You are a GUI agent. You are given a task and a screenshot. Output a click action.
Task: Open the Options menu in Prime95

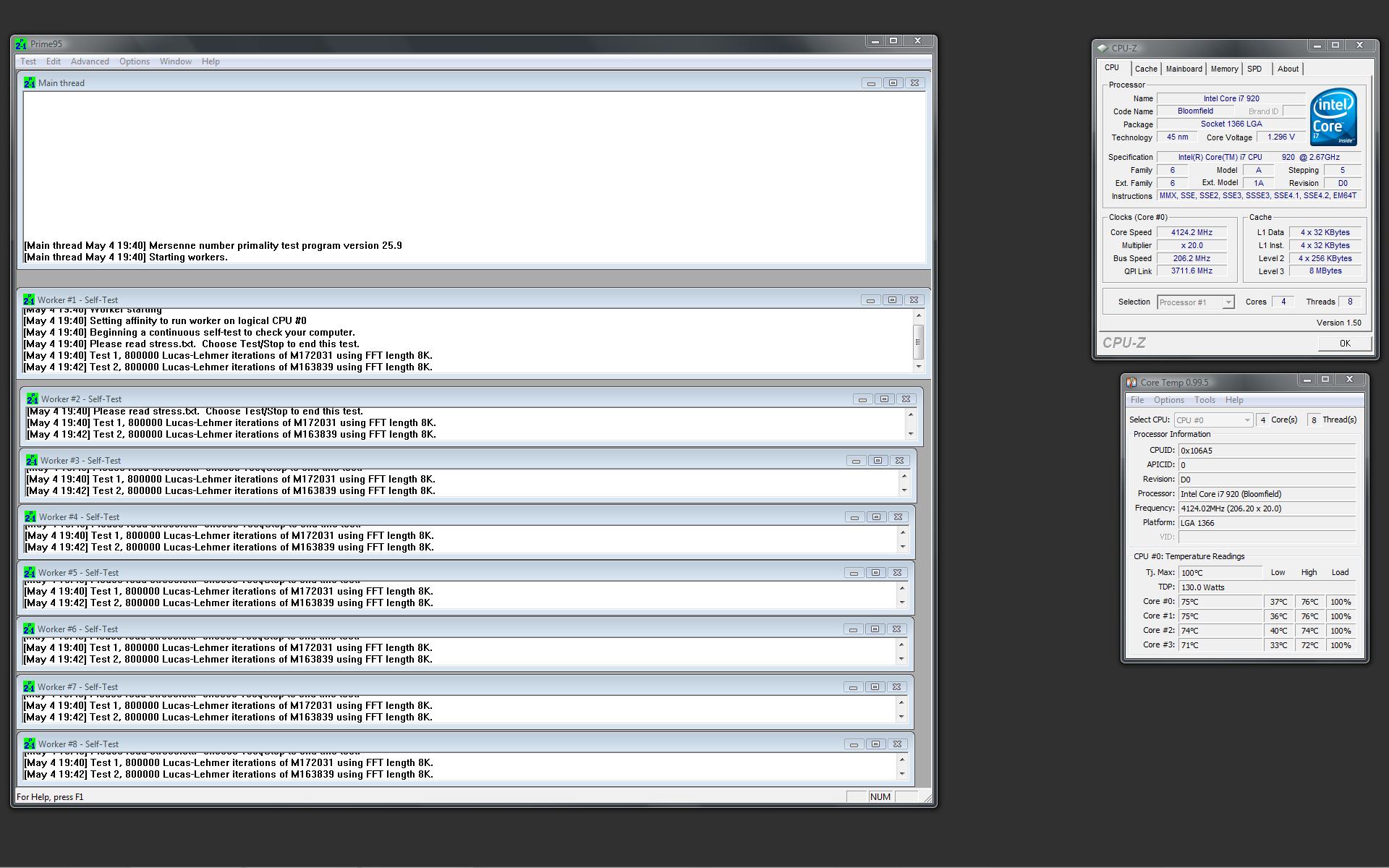[x=135, y=61]
